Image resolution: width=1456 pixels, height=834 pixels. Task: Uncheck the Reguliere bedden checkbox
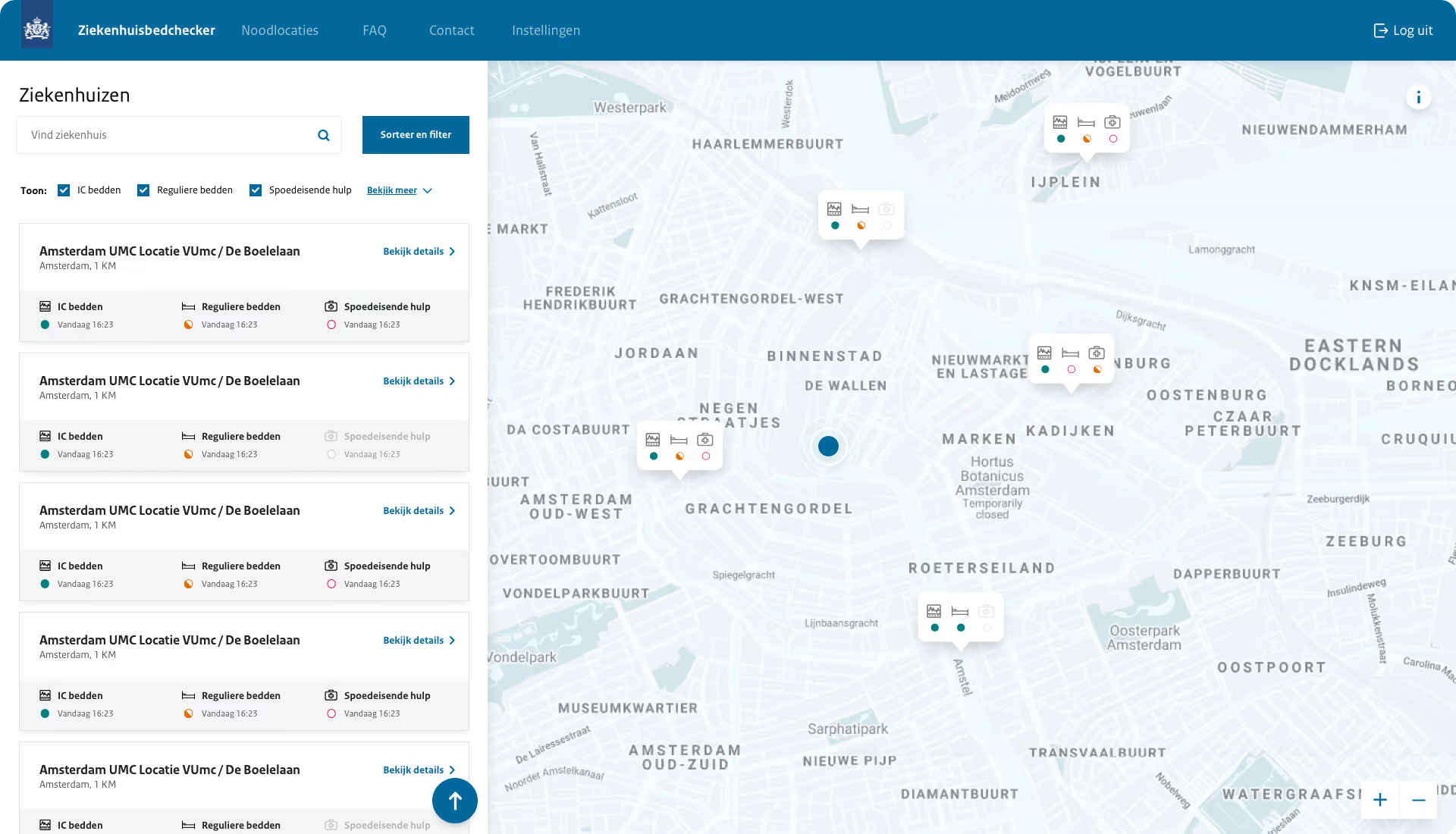[143, 190]
